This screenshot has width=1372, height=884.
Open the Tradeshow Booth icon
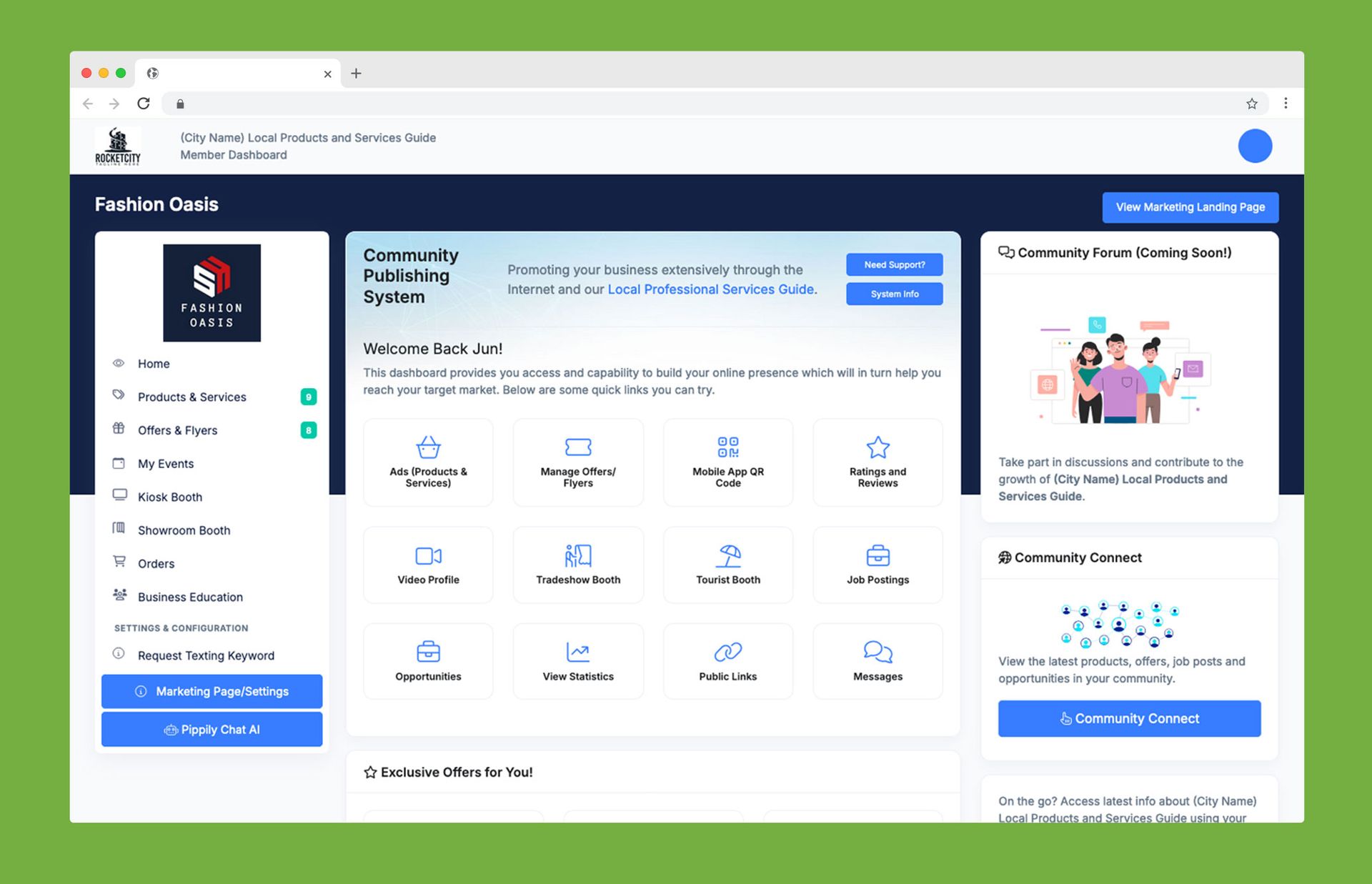577,555
